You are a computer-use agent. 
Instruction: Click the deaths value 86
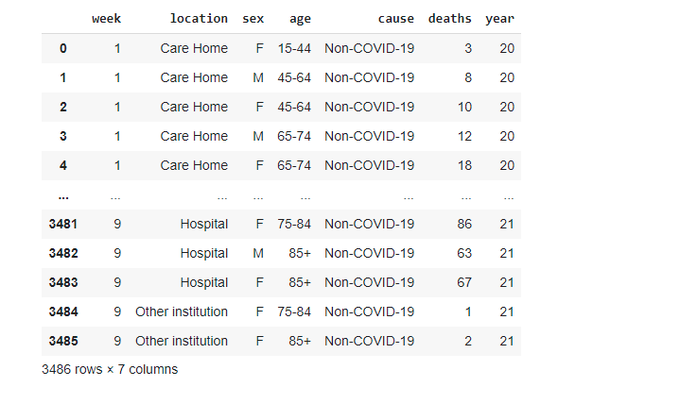click(x=464, y=224)
